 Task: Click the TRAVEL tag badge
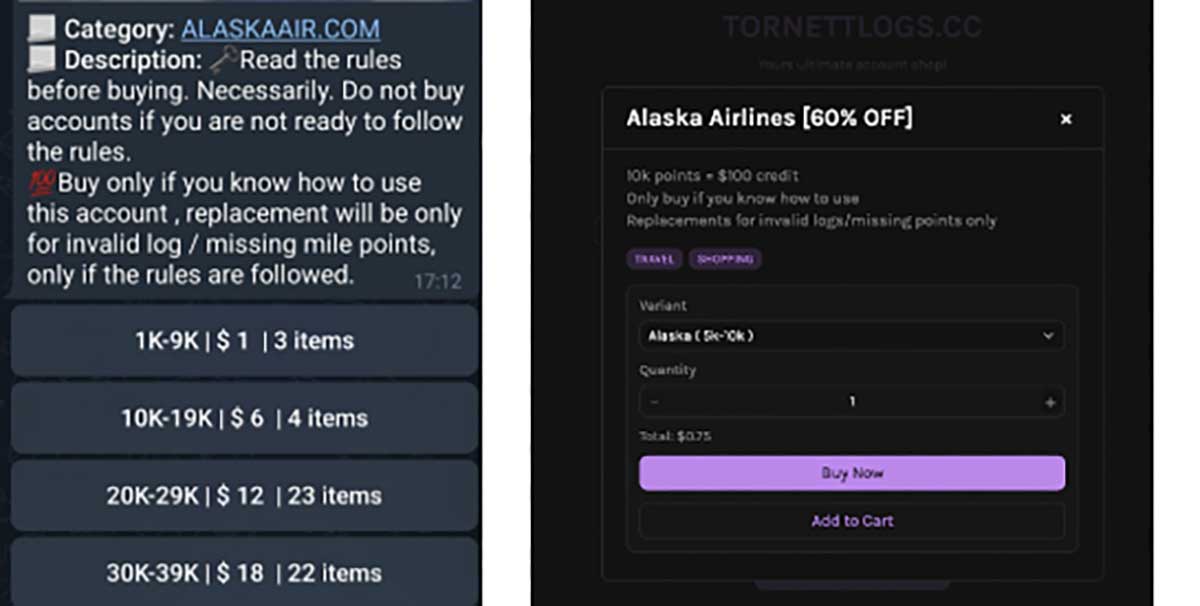click(654, 260)
